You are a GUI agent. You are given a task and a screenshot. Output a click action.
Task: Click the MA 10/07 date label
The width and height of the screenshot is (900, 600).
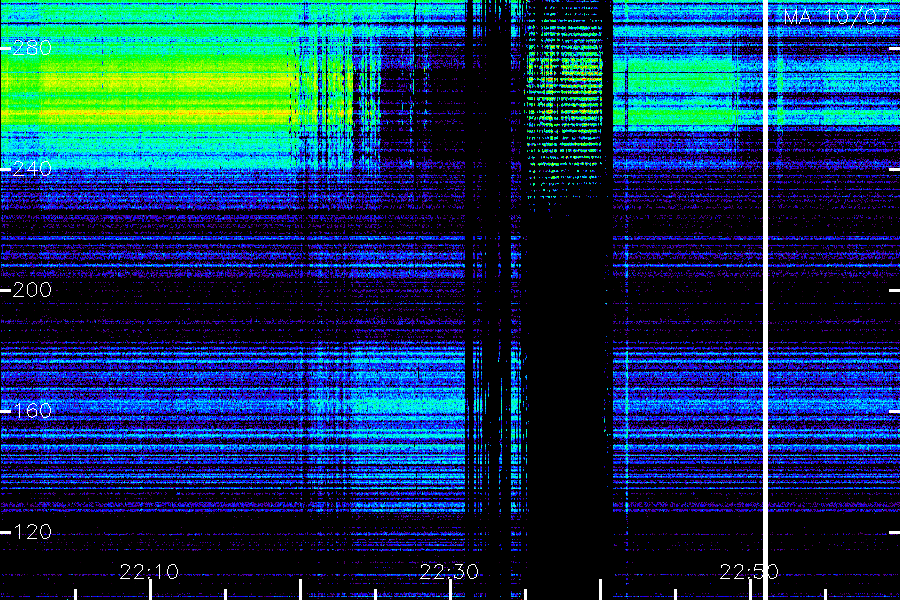pyautogui.click(x=837, y=17)
